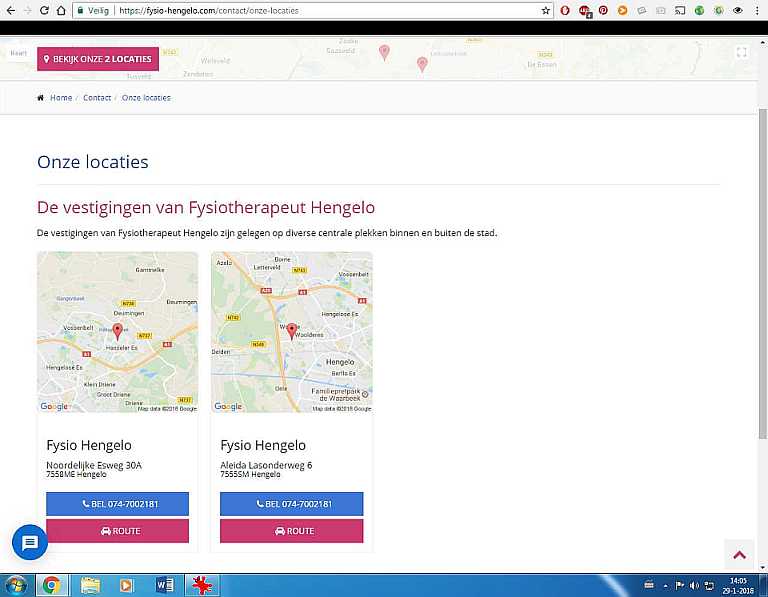Viewport: 768px width, 597px height.
Task: Click Fysio Hengelo heading above Aleida Lasonderweg
Action: point(263,445)
